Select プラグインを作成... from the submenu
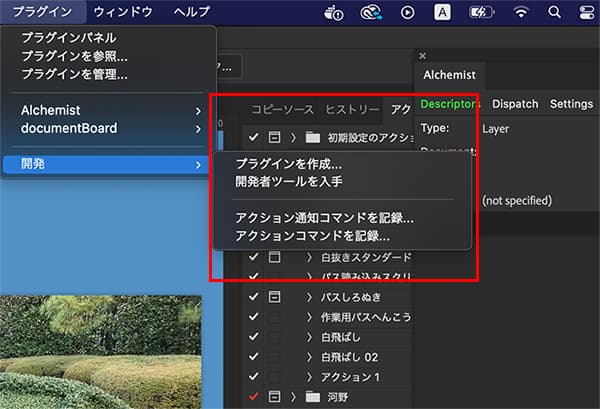 click(288, 164)
